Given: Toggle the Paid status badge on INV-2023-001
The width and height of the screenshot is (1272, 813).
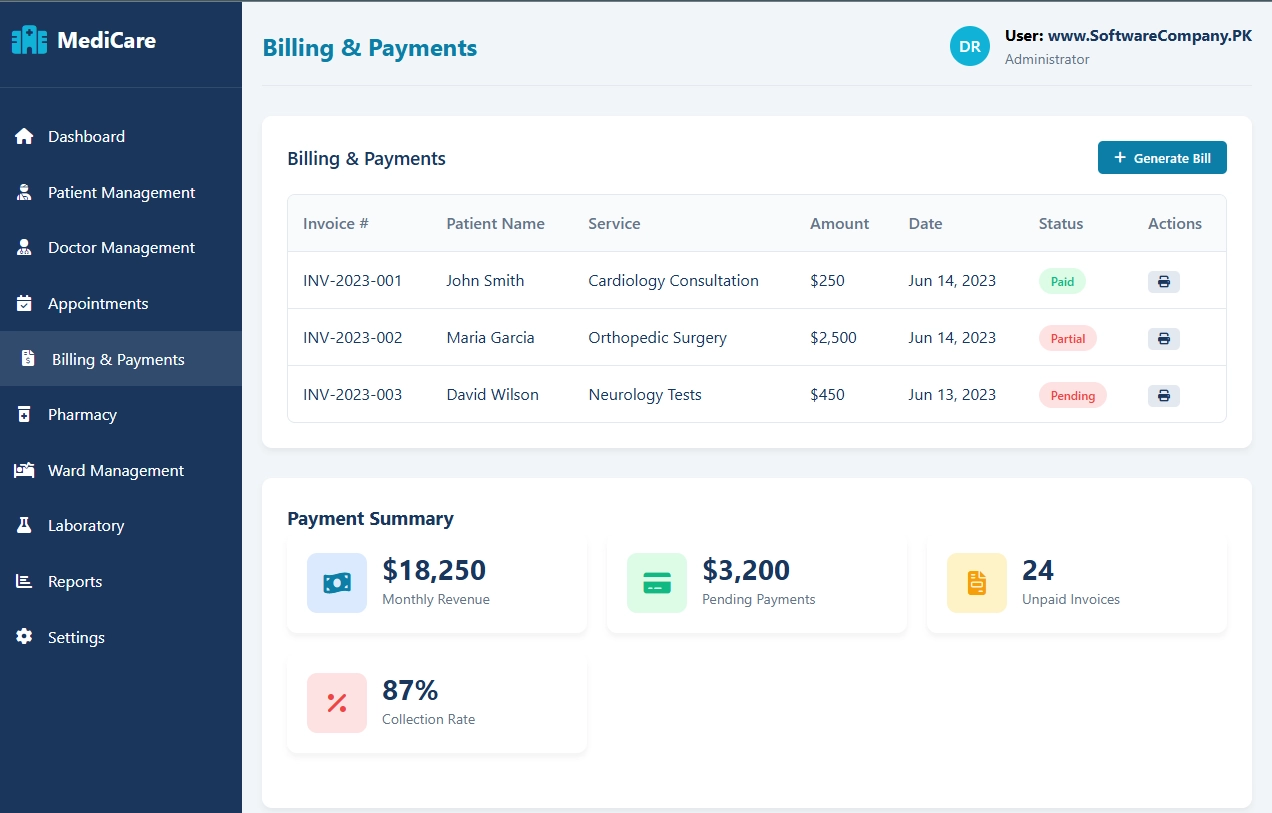Looking at the screenshot, I should tap(1061, 281).
